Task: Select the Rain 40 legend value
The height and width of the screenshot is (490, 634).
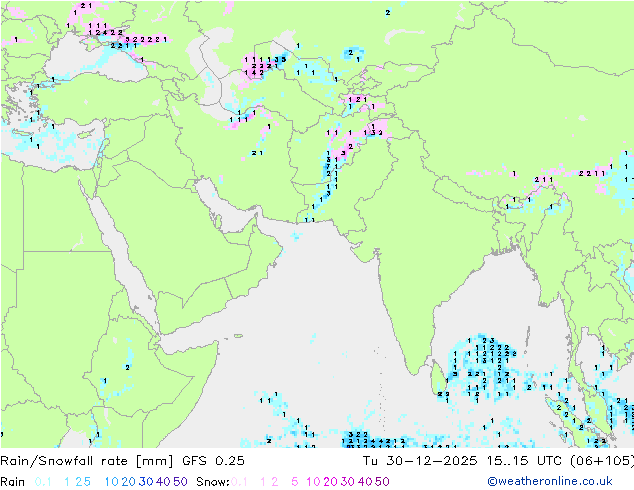Action: pyautogui.click(x=163, y=482)
